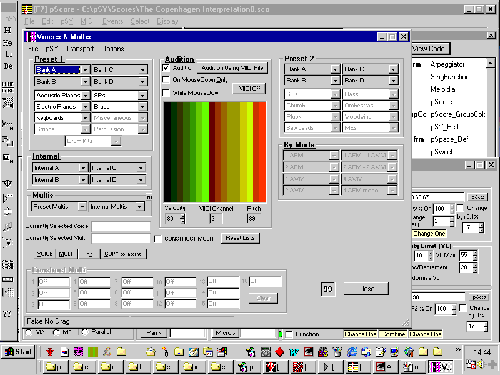Click the black stripe in audition strip
500x375 pixels.
(x=167, y=152)
